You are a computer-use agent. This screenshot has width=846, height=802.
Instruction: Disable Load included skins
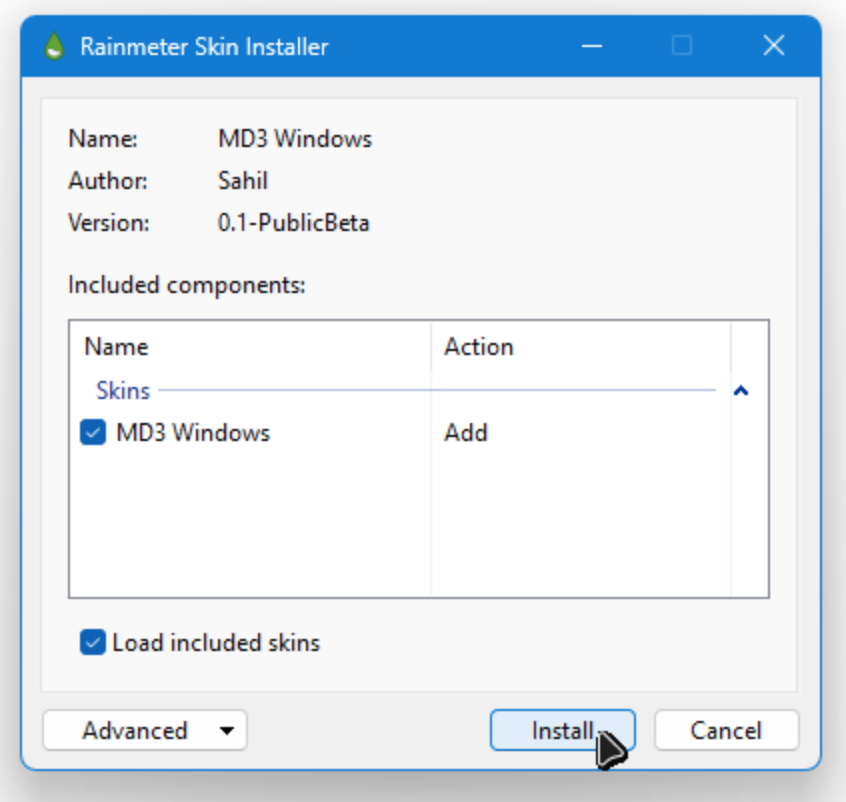coord(91,643)
